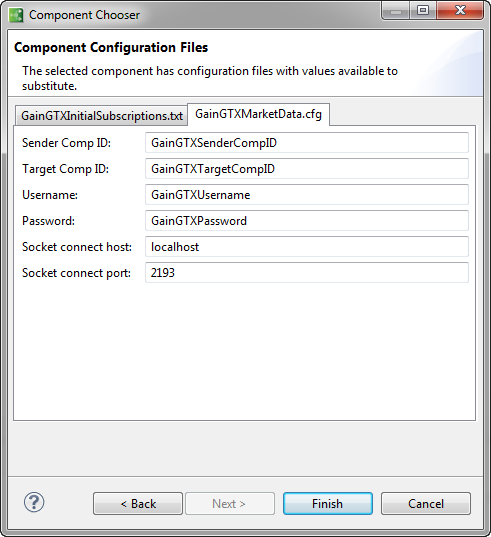Click the Socket connect port label

(x=76, y=273)
